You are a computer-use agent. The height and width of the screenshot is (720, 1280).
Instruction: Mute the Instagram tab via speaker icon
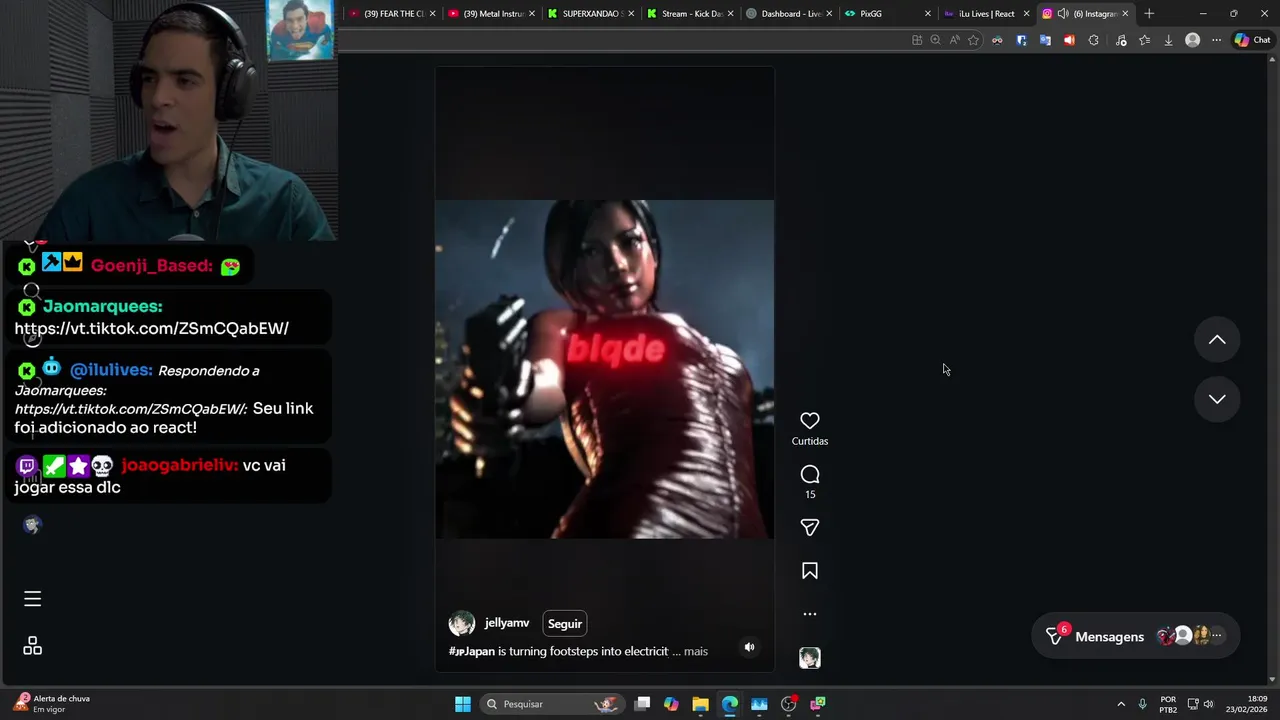(x=1063, y=14)
